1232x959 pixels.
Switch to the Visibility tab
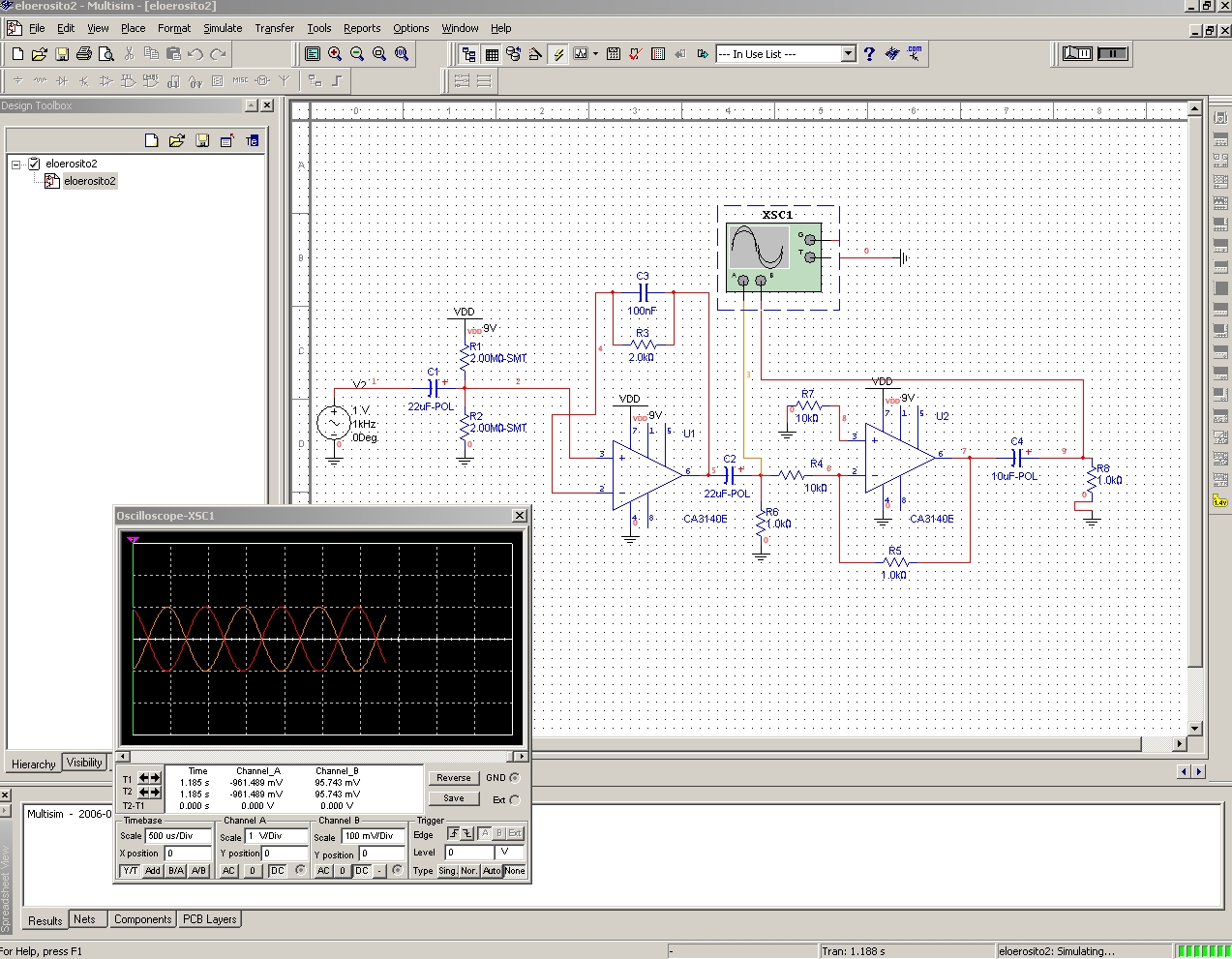84,763
